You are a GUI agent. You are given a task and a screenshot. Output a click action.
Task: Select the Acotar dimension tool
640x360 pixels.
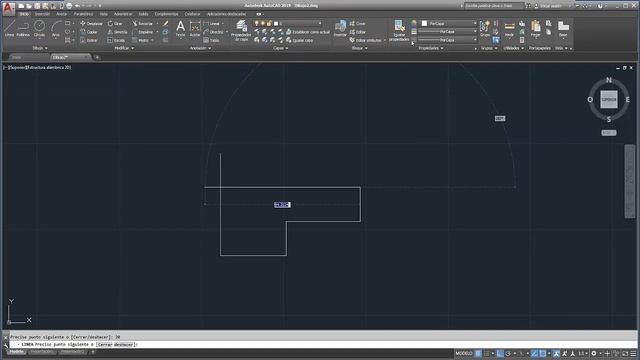coord(195,29)
